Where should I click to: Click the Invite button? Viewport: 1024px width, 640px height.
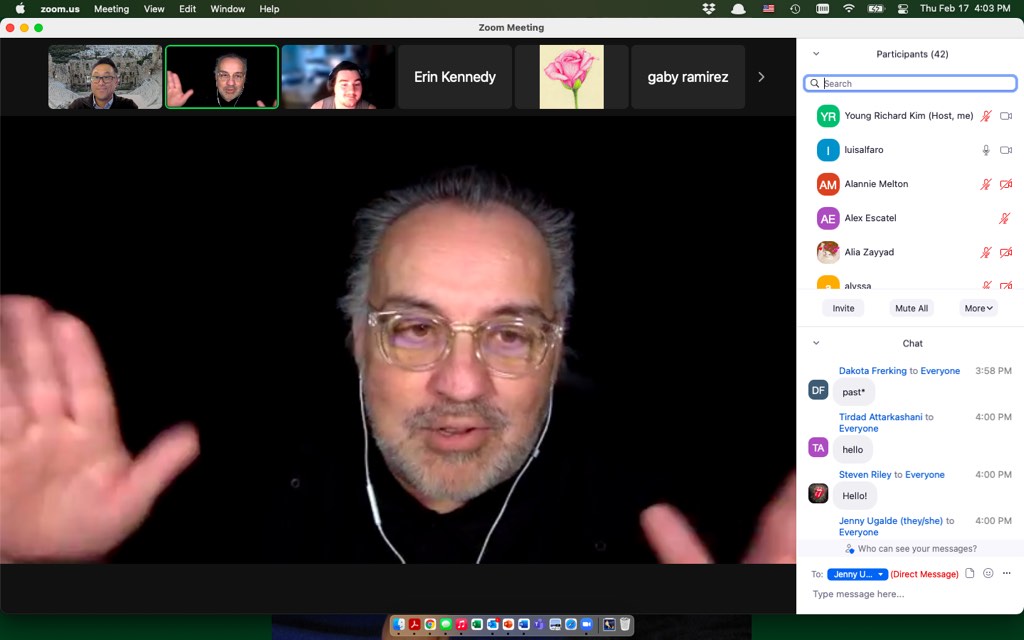843,308
